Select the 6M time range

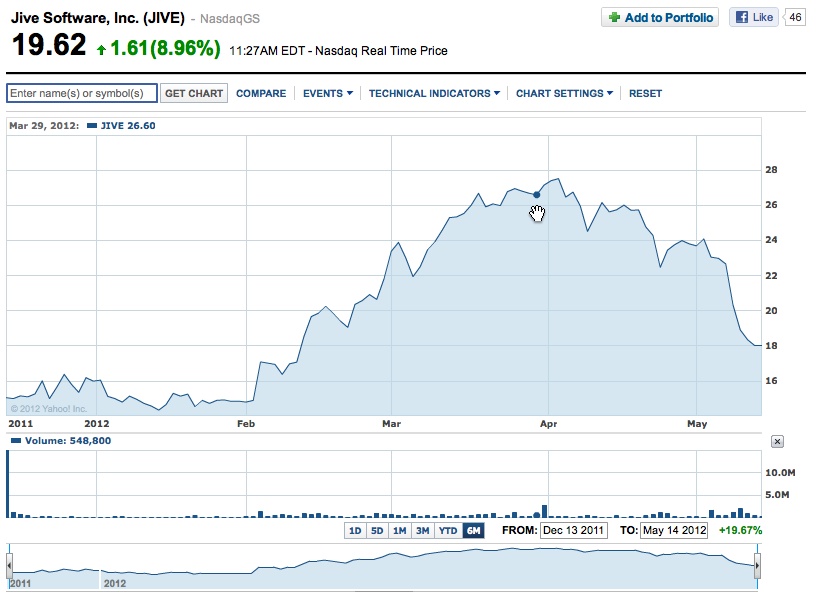click(x=473, y=530)
